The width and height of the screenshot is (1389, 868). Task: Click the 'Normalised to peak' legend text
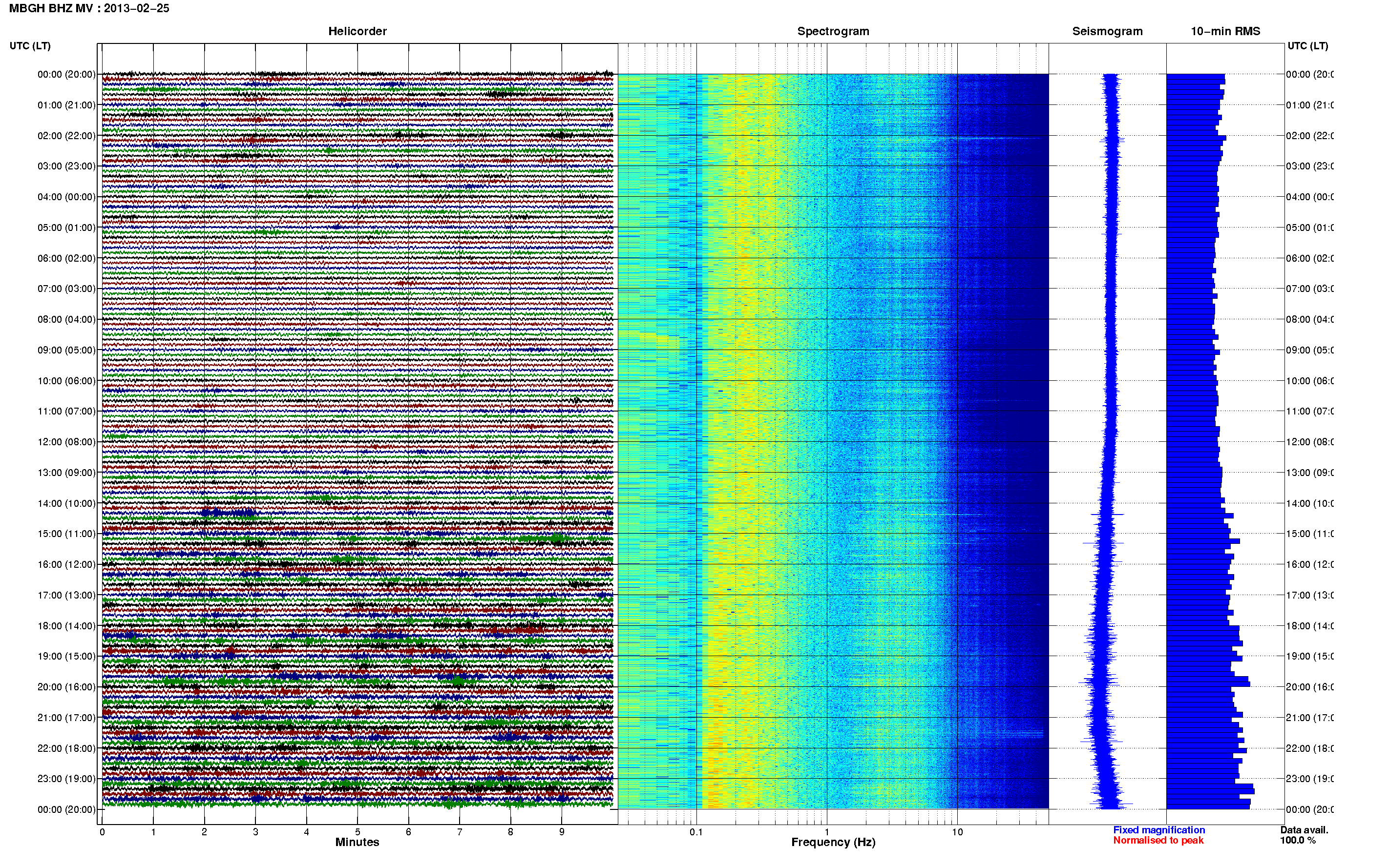tap(1158, 841)
